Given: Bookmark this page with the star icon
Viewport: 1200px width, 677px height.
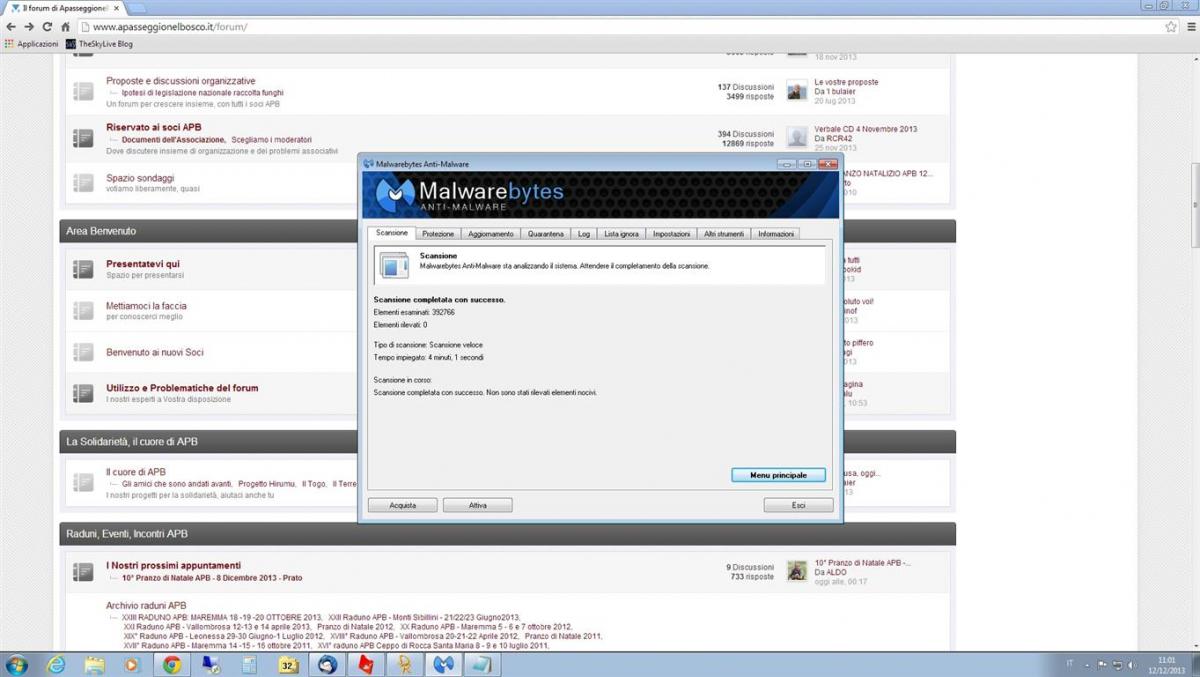Looking at the screenshot, I should (1170, 27).
